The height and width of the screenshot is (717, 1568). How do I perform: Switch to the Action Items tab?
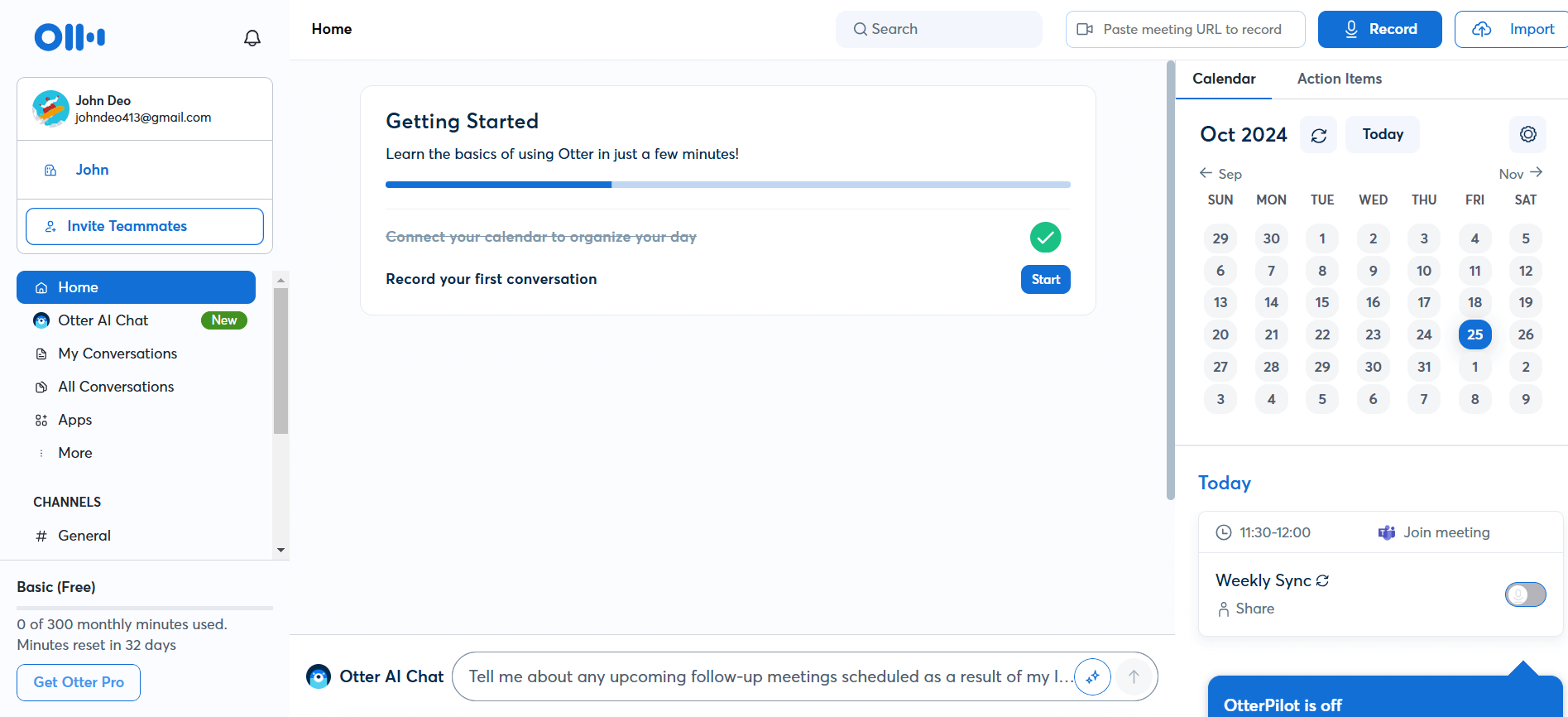coord(1339,79)
